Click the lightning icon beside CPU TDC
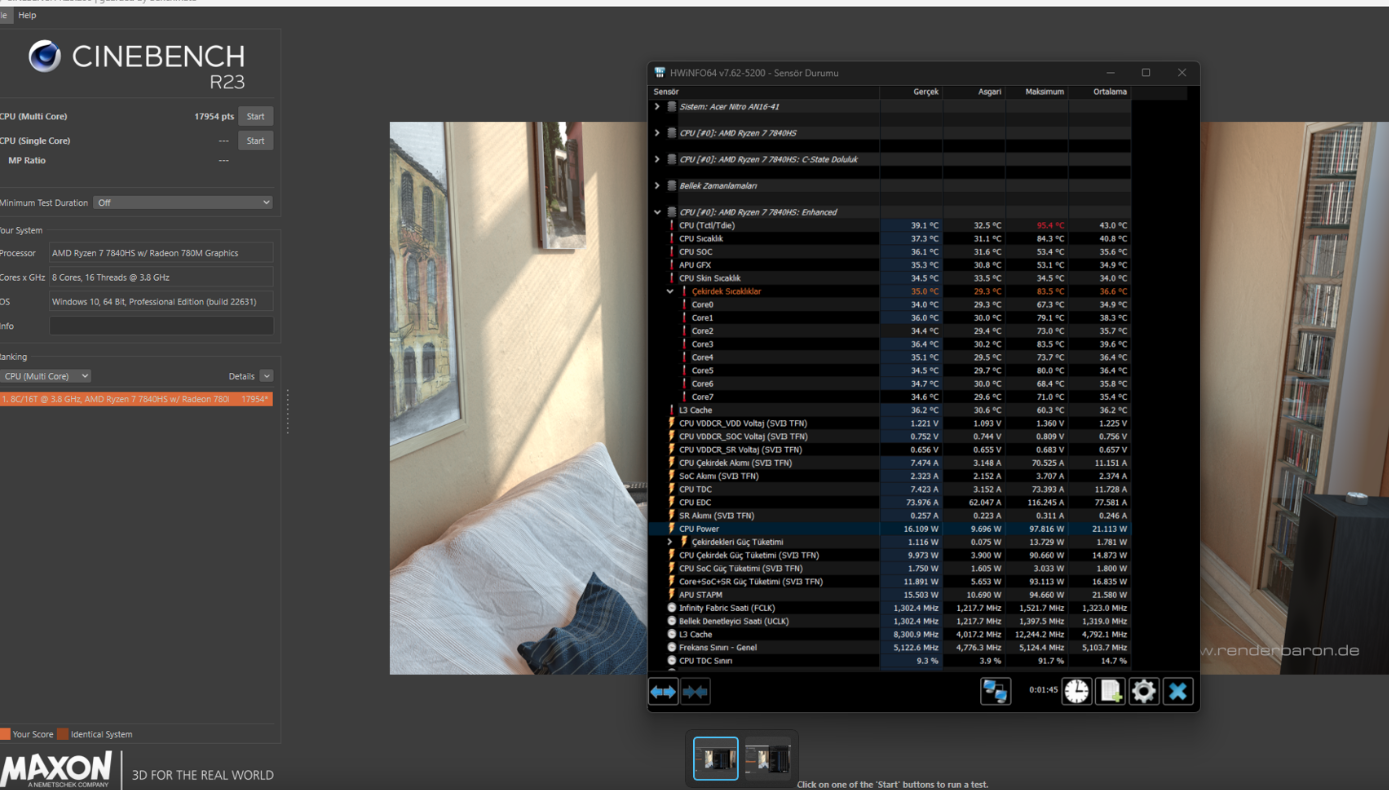1389x790 pixels. (672, 489)
